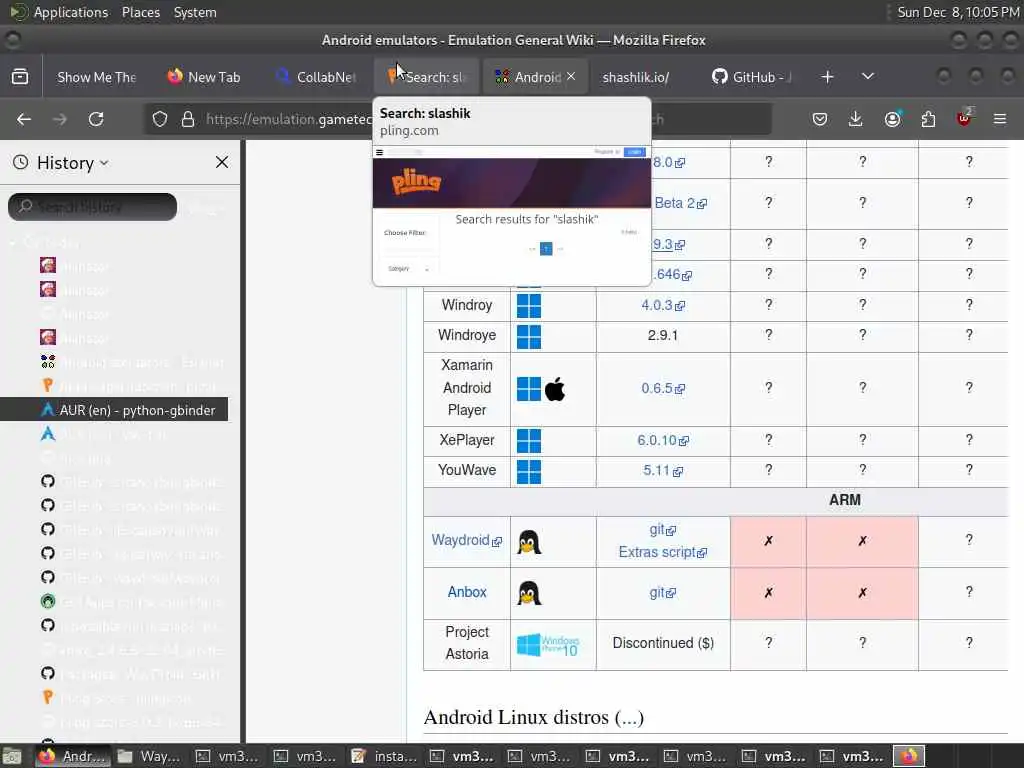Expand the Android Linux distros section

[629, 718]
